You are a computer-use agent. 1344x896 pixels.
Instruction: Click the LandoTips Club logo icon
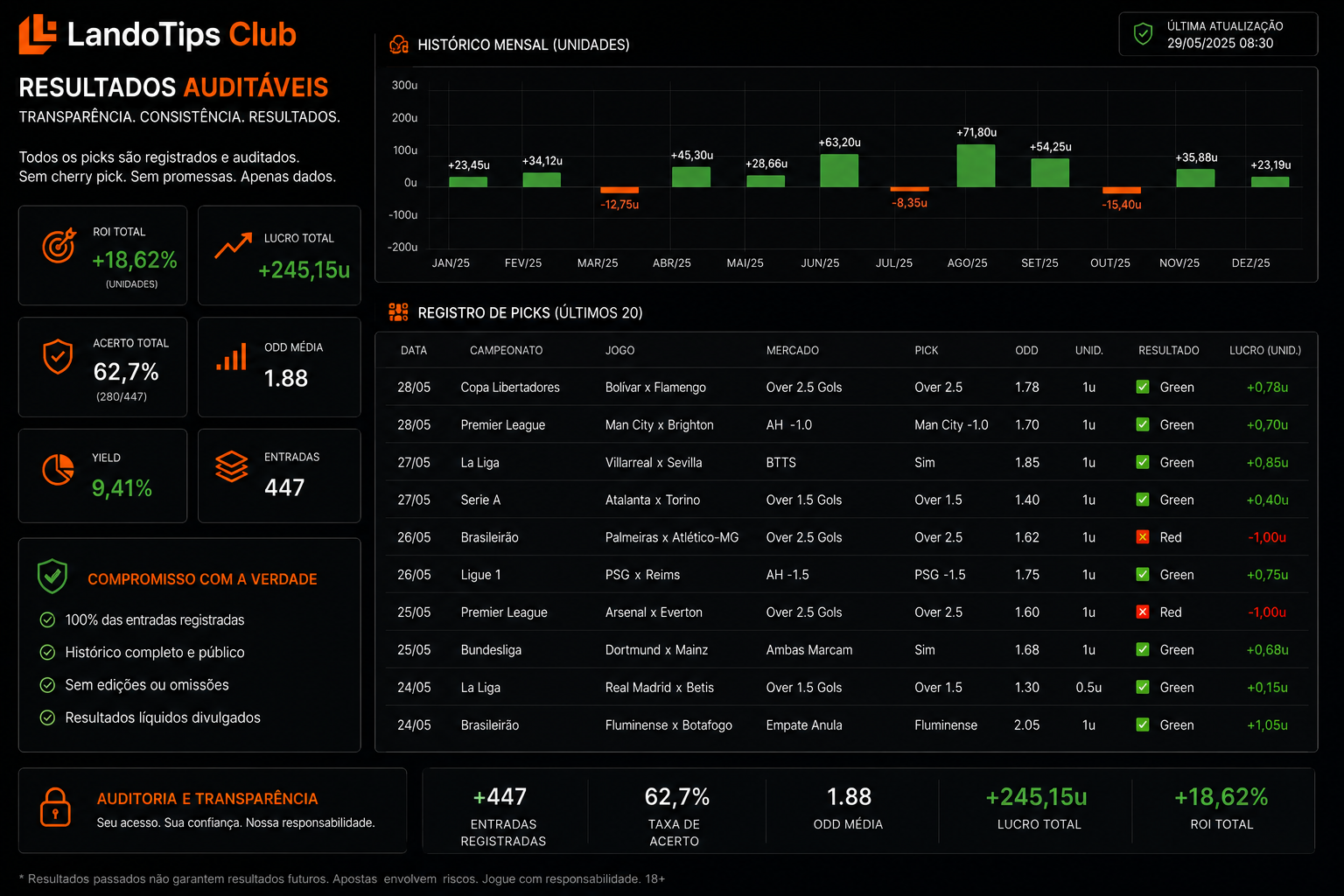tap(38, 34)
